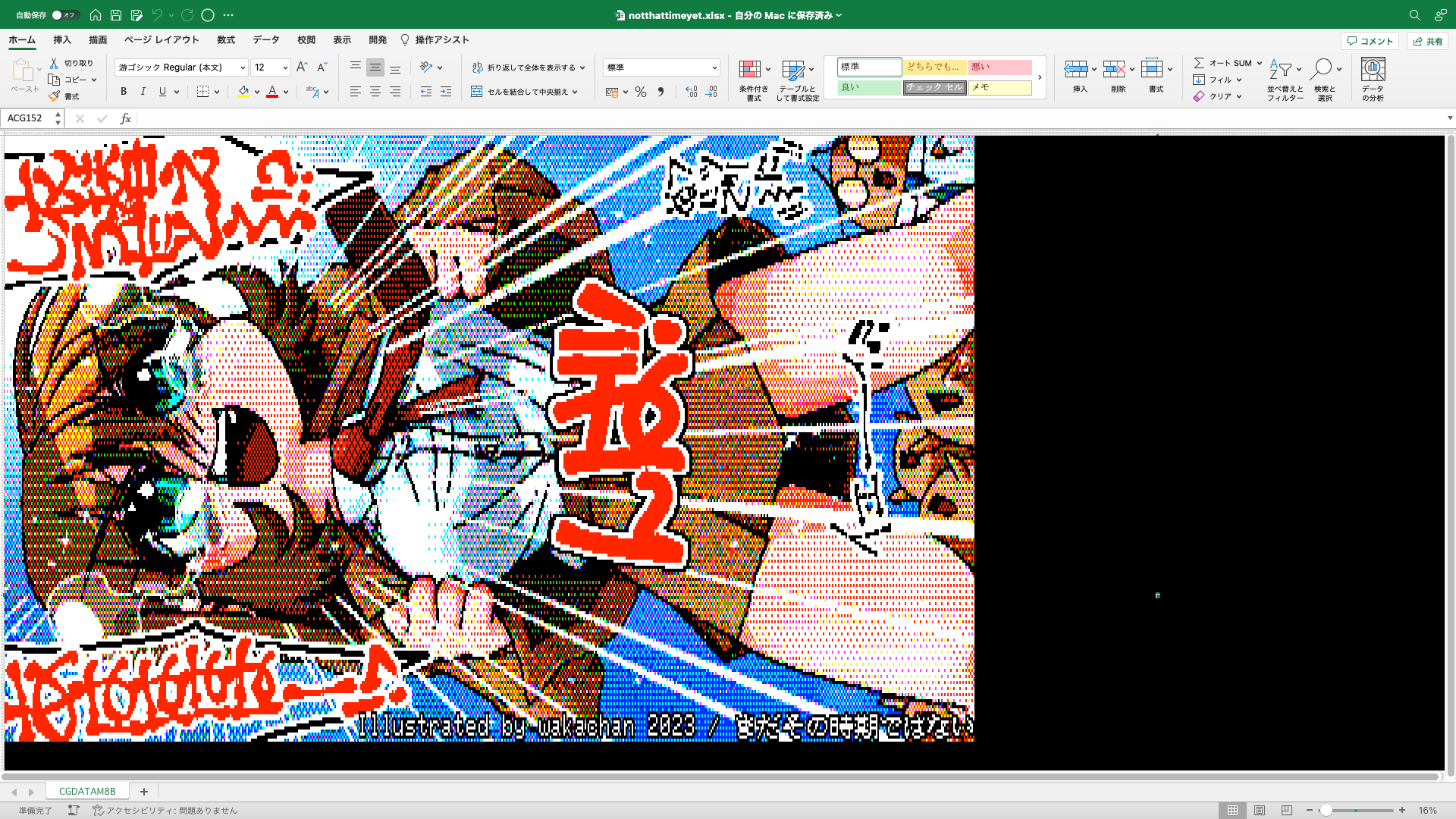Click the 操作アシスト lightbulb field
The height and width of the screenshot is (819, 1456).
[435, 40]
